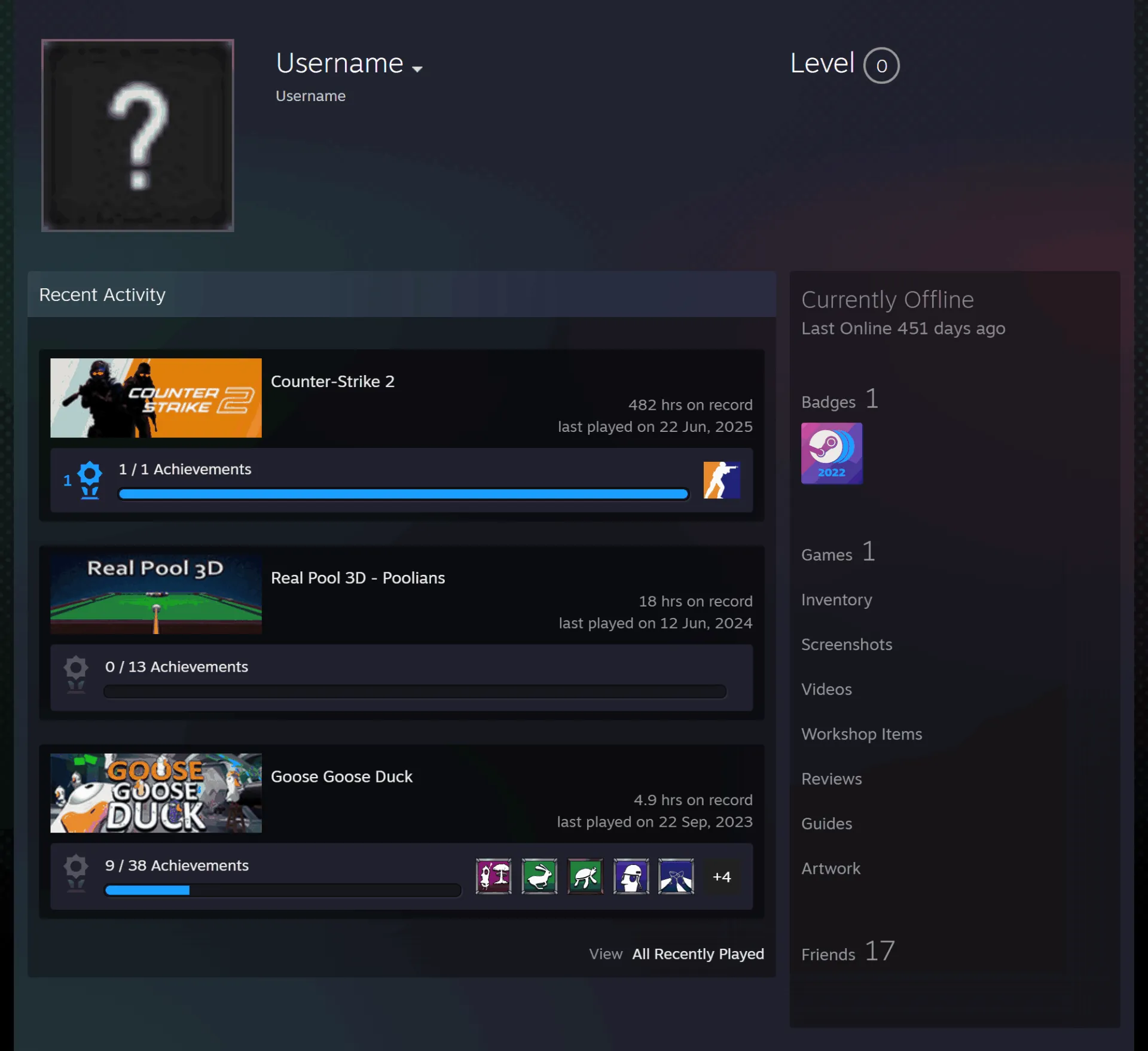This screenshot has width=1148, height=1051.
Task: Open the Goose Goose Duck game banner
Action: [x=156, y=793]
